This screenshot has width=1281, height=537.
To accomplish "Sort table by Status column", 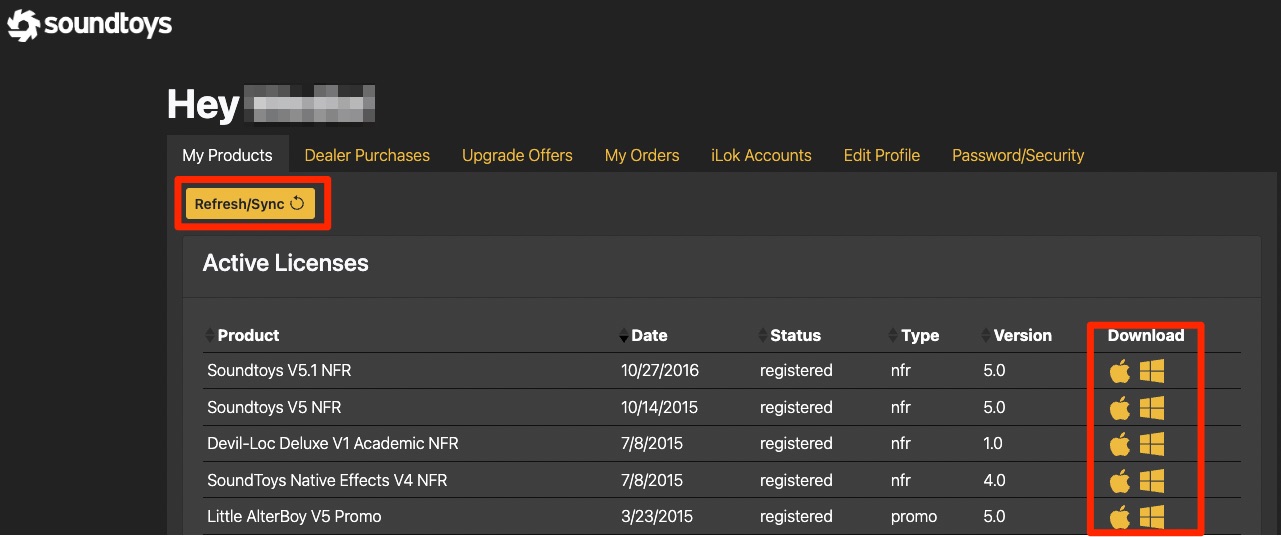I will [x=789, y=335].
